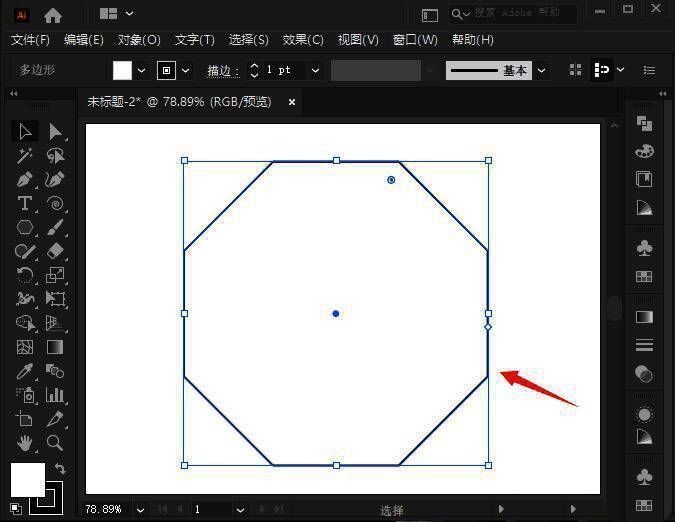Click the stroke weight up-down stepper
The width and height of the screenshot is (675, 522).
click(254, 70)
